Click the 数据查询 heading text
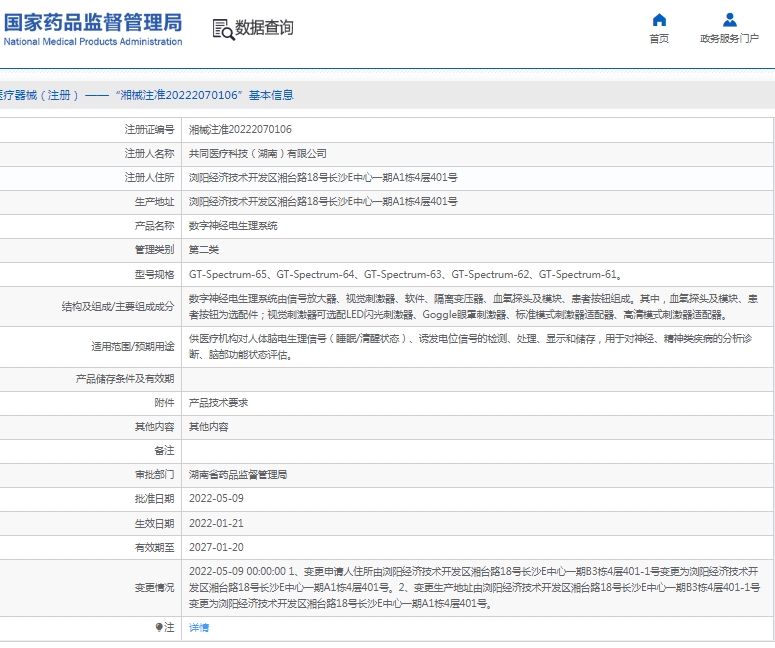The height and width of the screenshot is (648, 775). tap(264, 28)
